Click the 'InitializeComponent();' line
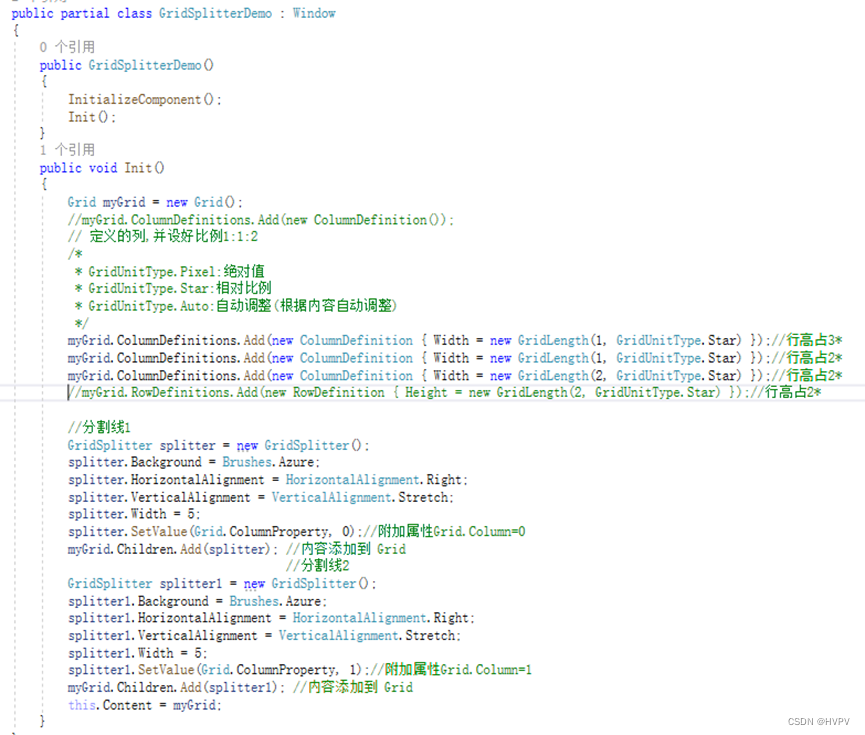The image size is (865, 735). (145, 99)
